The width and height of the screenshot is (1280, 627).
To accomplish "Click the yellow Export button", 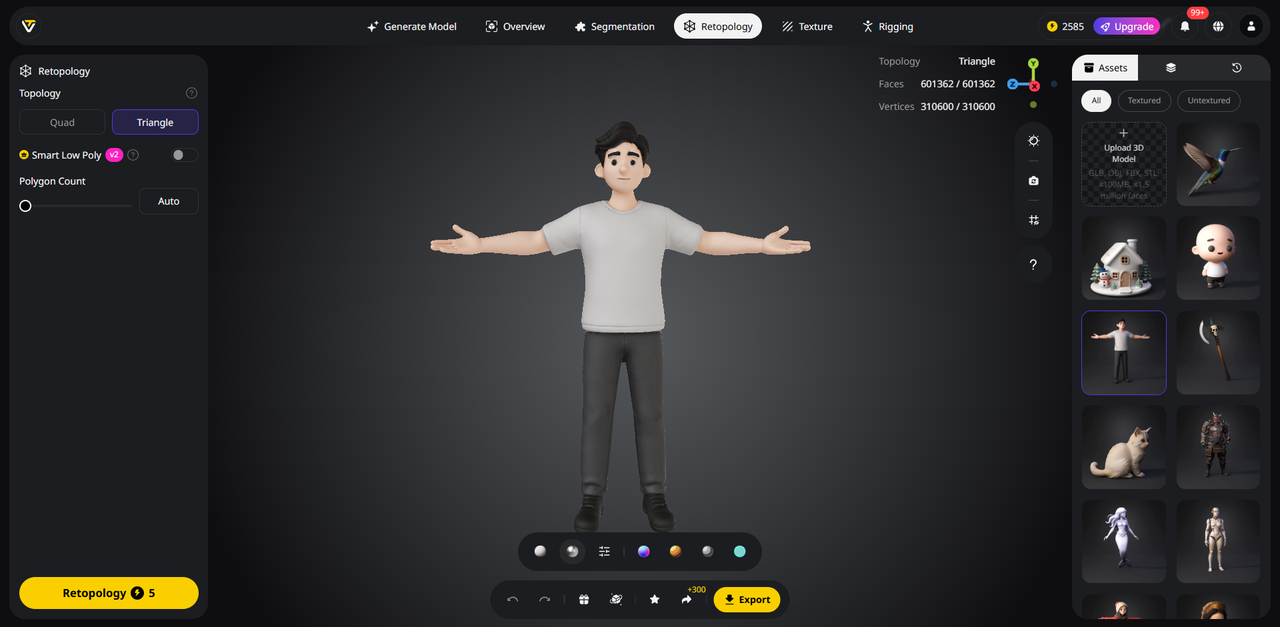I will click(747, 599).
